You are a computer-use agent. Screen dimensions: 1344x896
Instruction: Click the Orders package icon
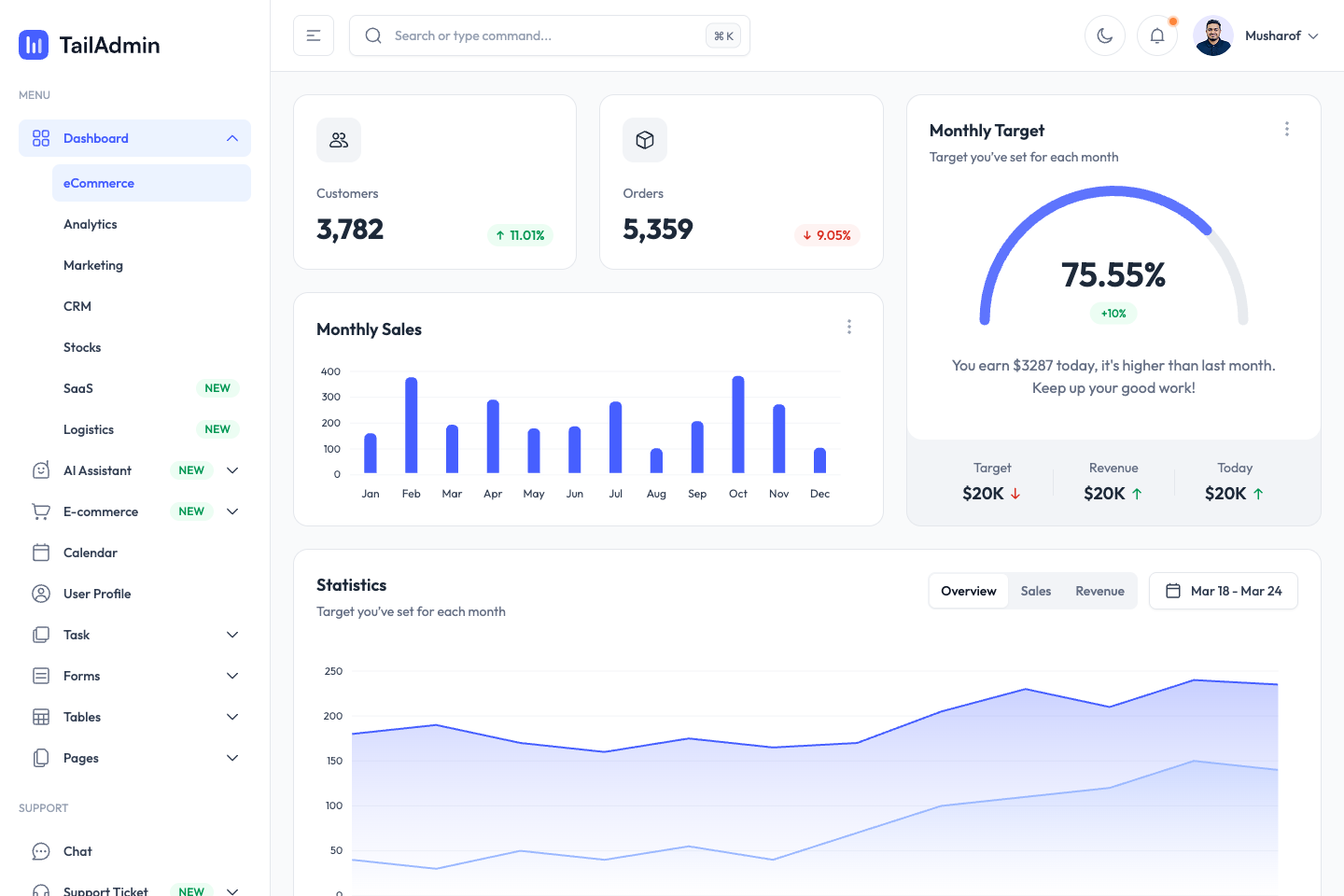645,140
